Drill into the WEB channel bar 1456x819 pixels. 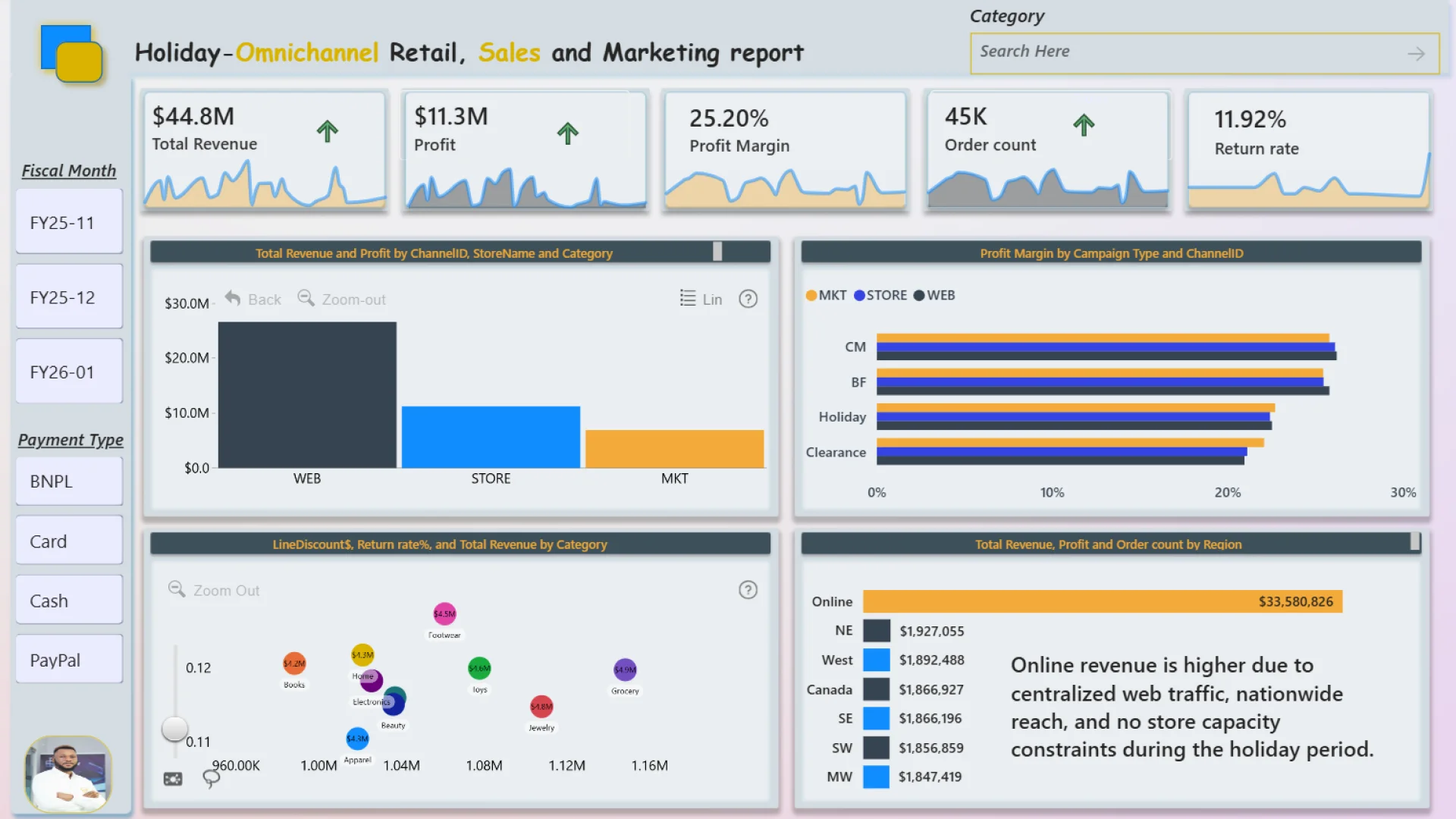point(307,394)
